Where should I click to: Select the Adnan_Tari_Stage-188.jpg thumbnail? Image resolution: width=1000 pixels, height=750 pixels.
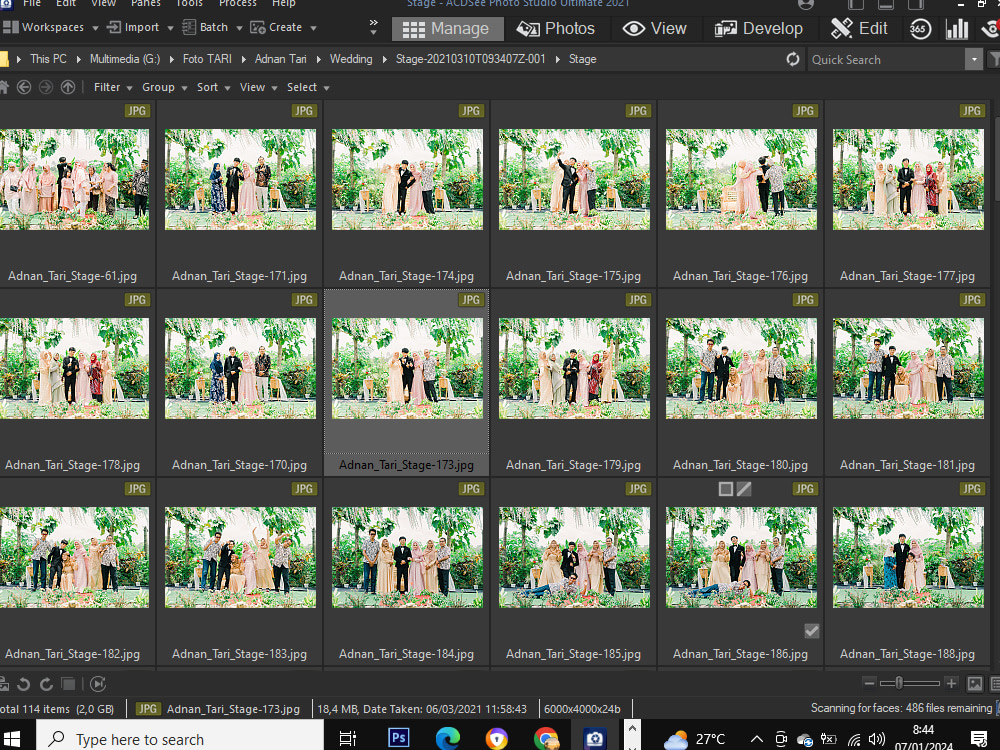907,557
